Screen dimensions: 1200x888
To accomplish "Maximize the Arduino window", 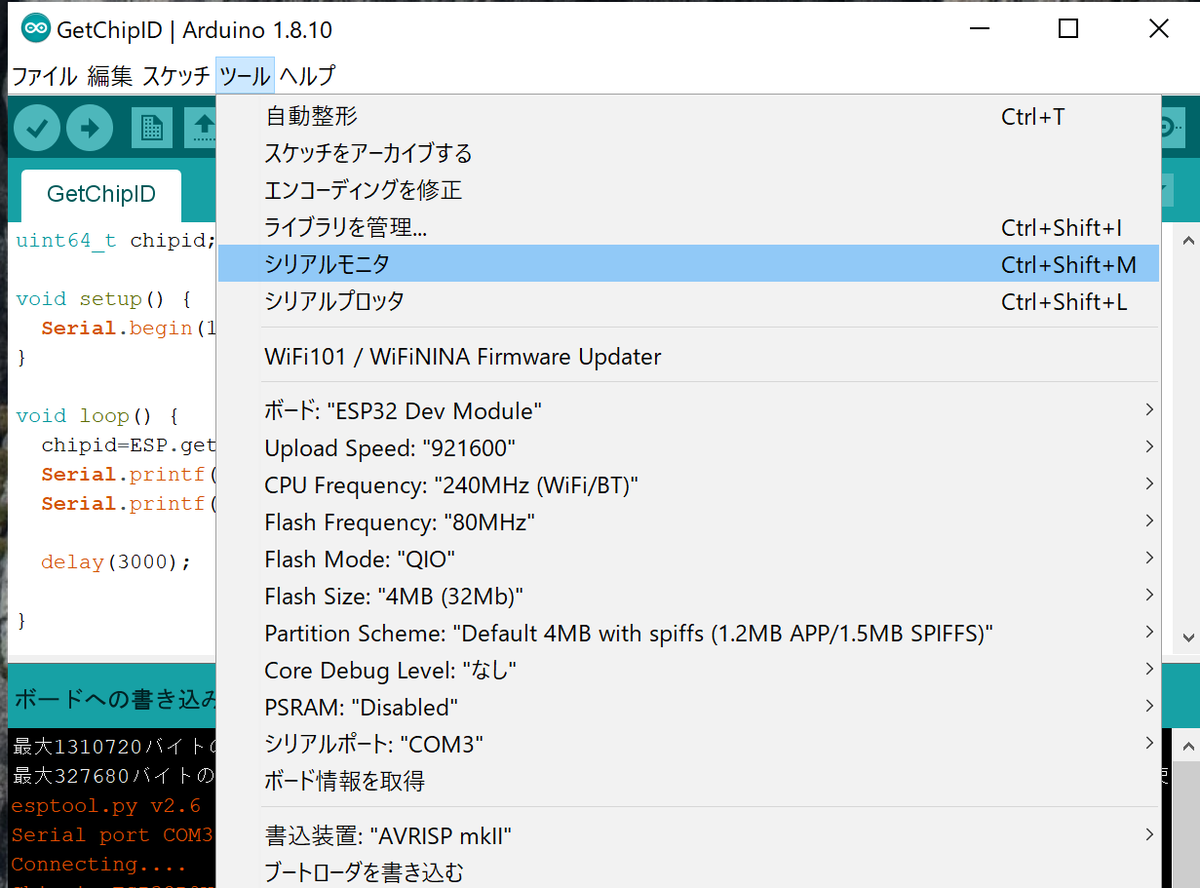I will point(1068,29).
